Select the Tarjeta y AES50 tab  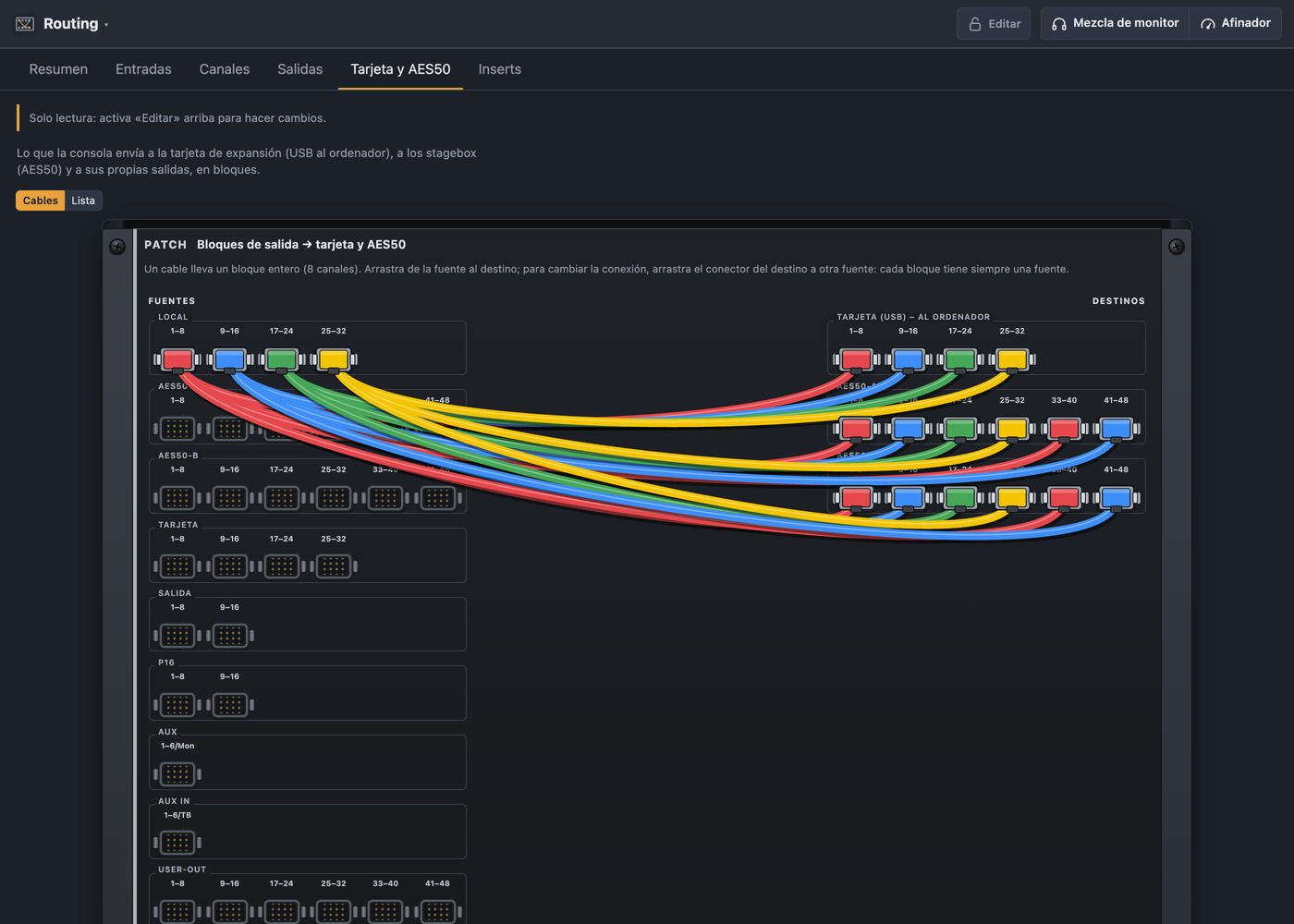pyautogui.click(x=400, y=69)
